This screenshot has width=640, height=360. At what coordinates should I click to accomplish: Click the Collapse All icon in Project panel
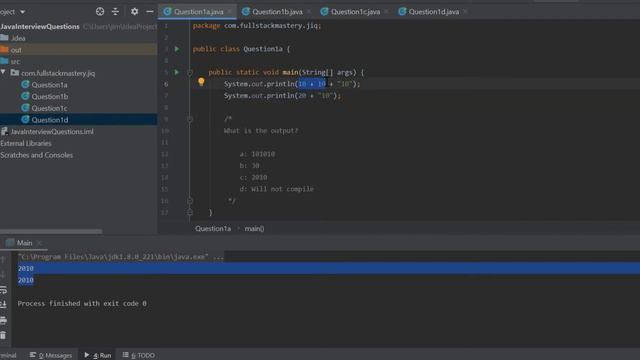click(x=116, y=12)
